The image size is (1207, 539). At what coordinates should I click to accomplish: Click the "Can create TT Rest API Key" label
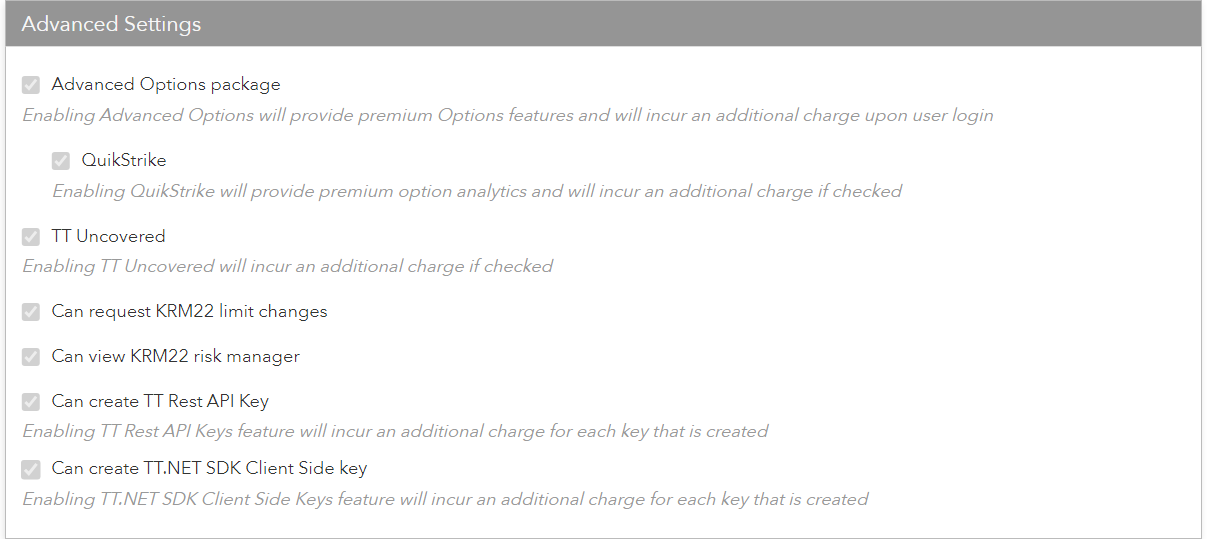tap(160, 401)
